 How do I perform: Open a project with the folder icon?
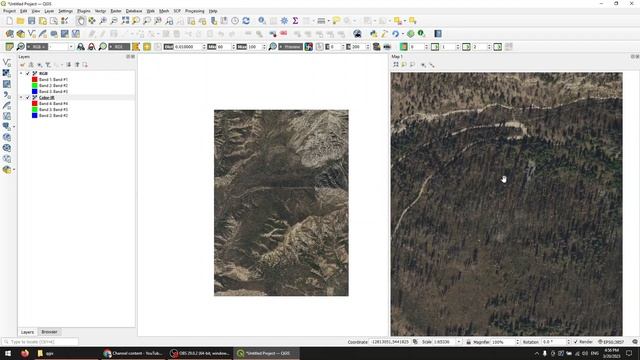click(x=20, y=20)
